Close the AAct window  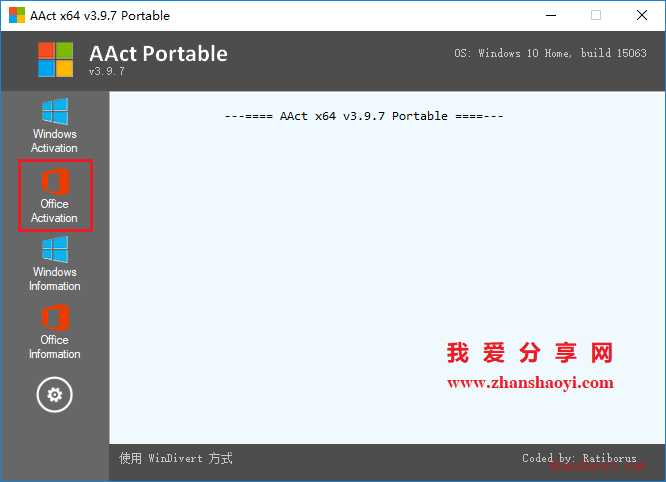click(x=642, y=16)
